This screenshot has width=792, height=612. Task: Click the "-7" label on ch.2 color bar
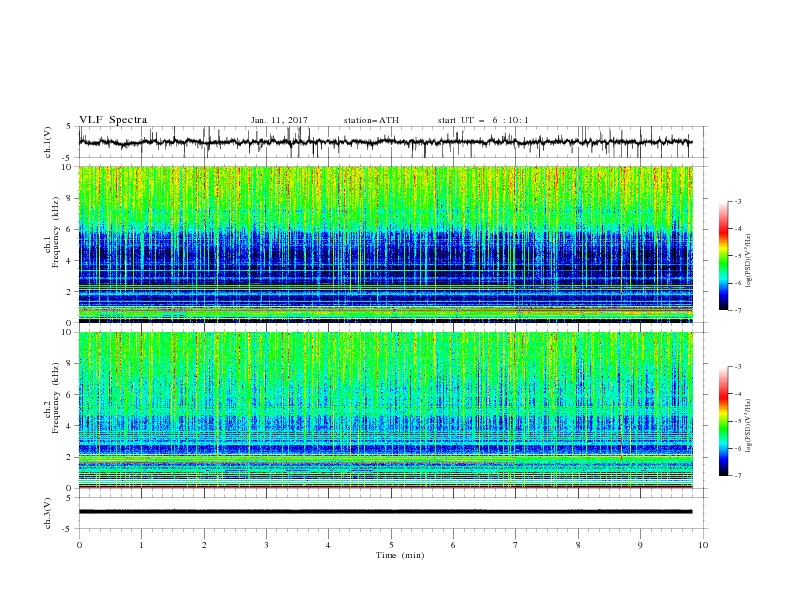738,475
